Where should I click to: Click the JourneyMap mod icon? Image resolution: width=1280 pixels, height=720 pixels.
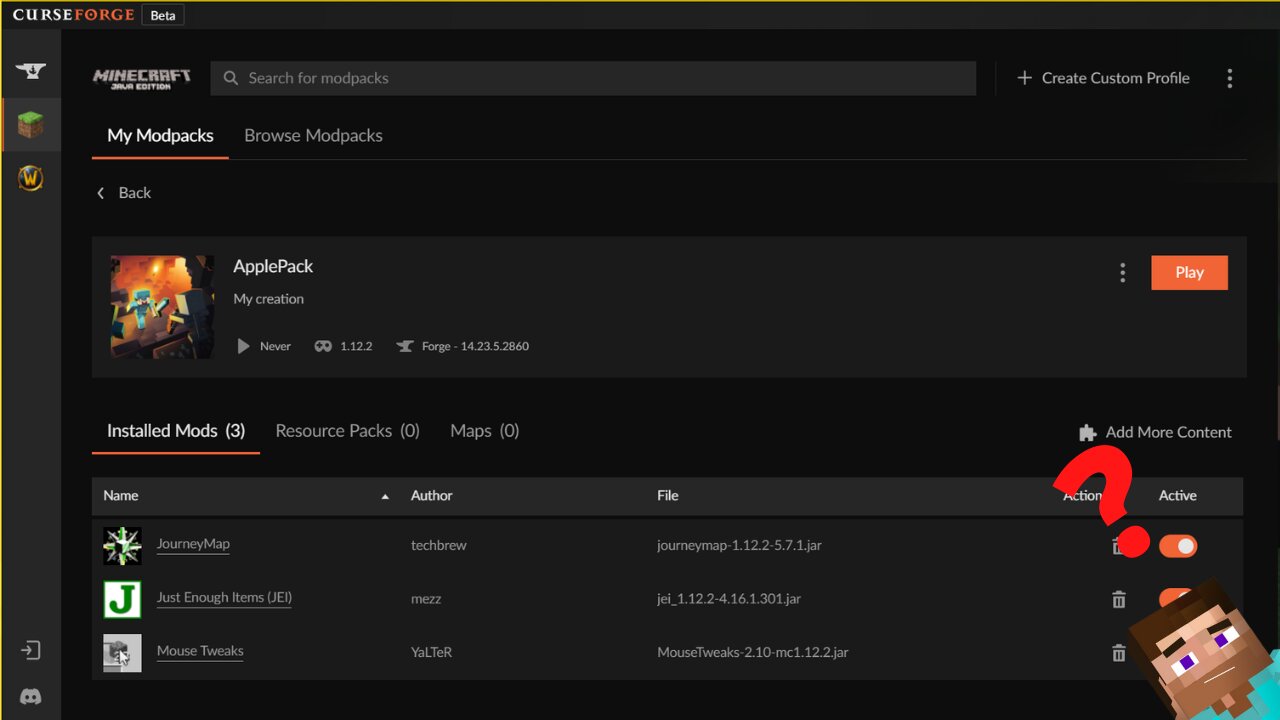pos(122,546)
